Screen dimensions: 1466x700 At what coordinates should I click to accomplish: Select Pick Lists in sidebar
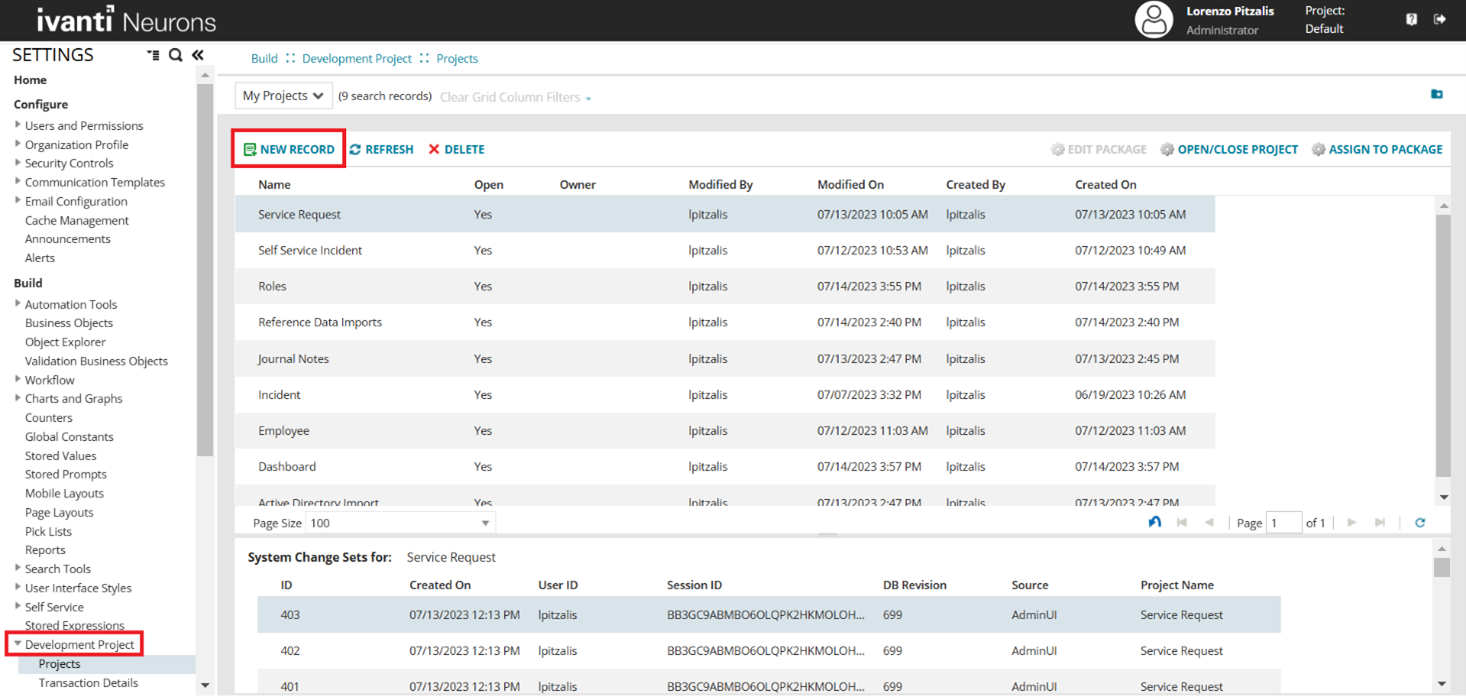click(48, 531)
